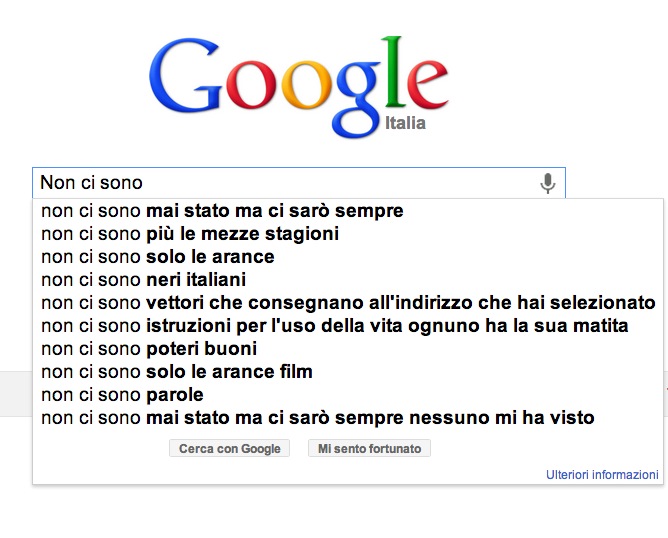This screenshot has width=668, height=538.
Task: Choose the last suggestion ending "nessuno mi ha visto"
Action: click(318, 418)
